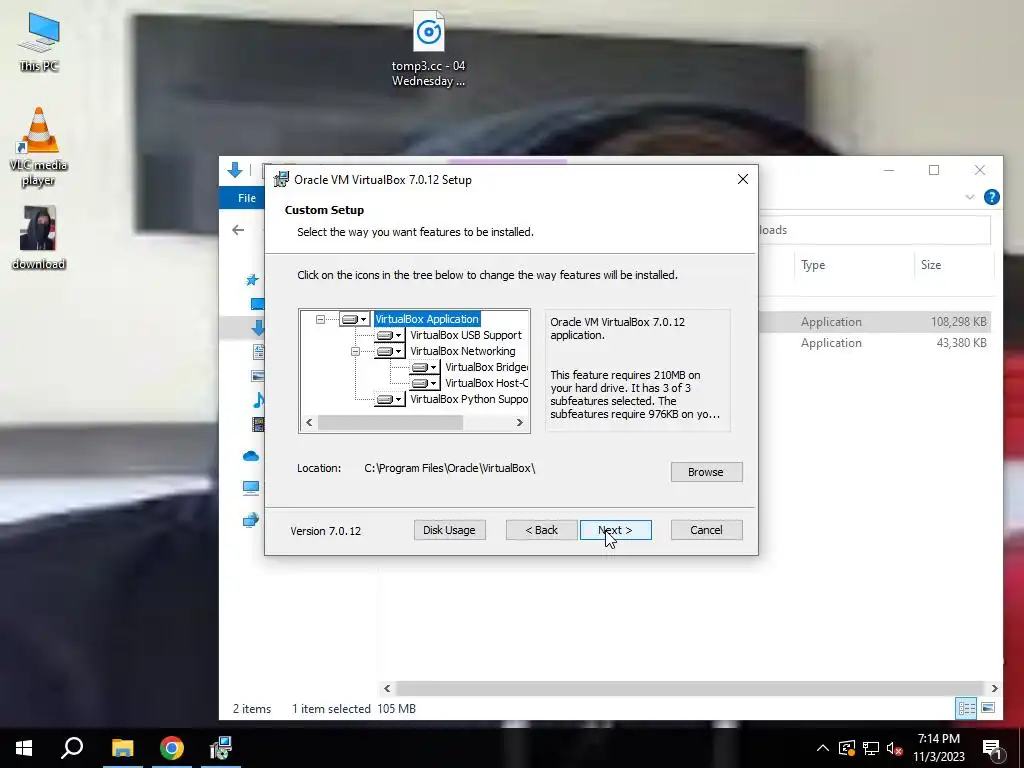Expand the File Explorer ribbon chevron

pos(970,197)
